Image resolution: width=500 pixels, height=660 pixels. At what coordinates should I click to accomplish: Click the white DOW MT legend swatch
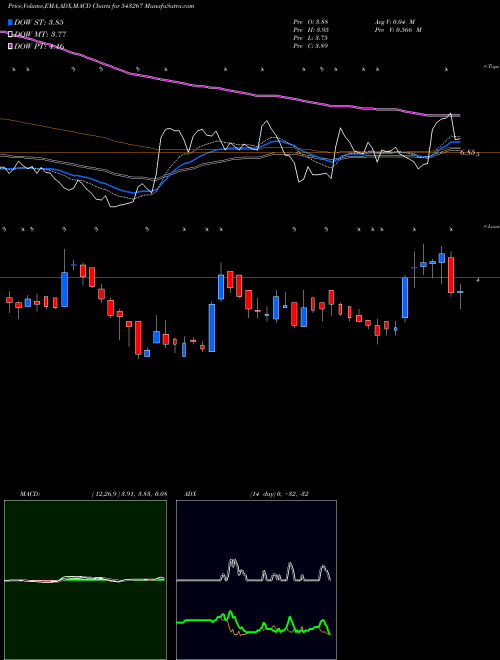pyautogui.click(x=10, y=34)
